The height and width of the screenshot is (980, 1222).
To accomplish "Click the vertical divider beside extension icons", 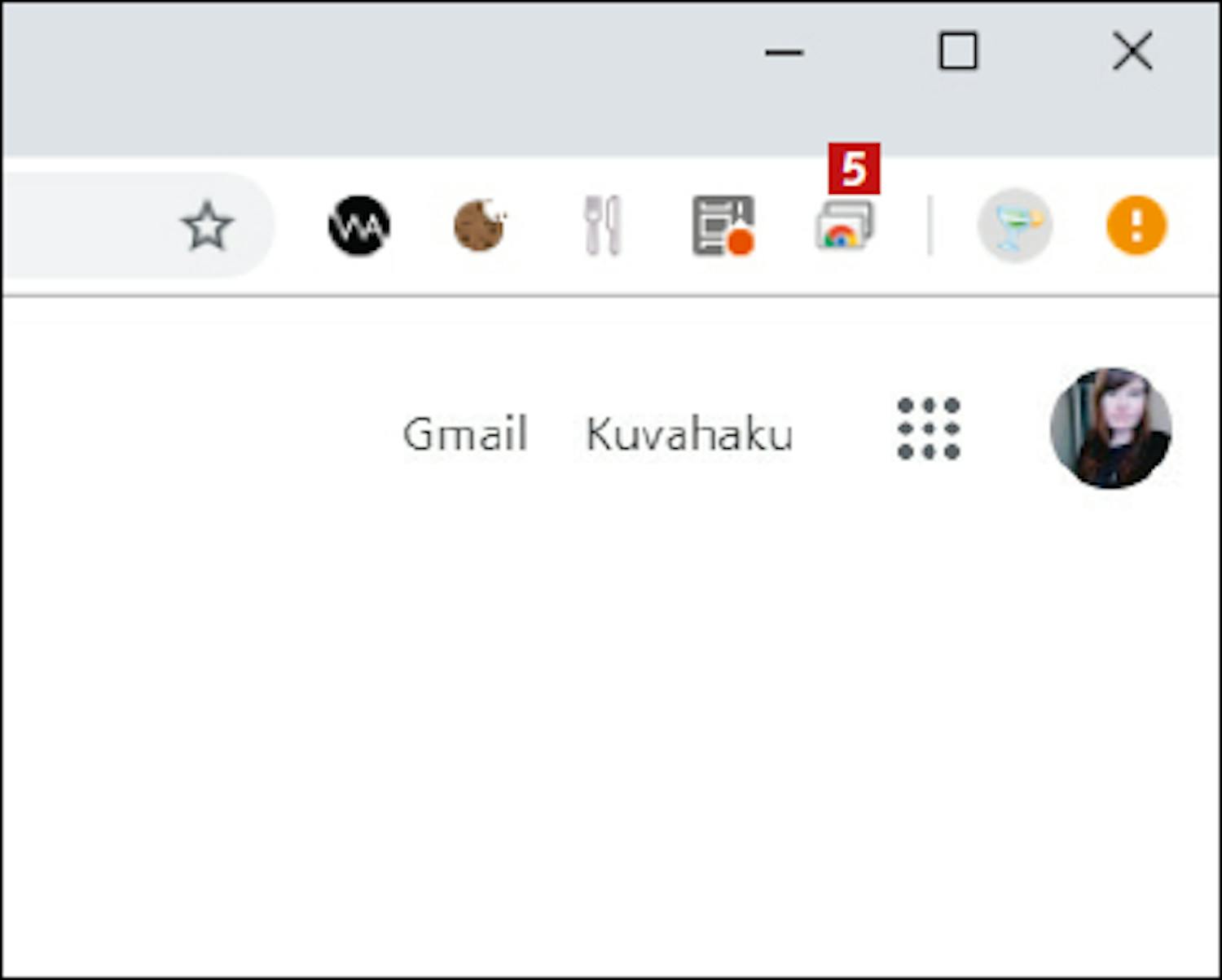I will pyautogui.click(x=930, y=226).
